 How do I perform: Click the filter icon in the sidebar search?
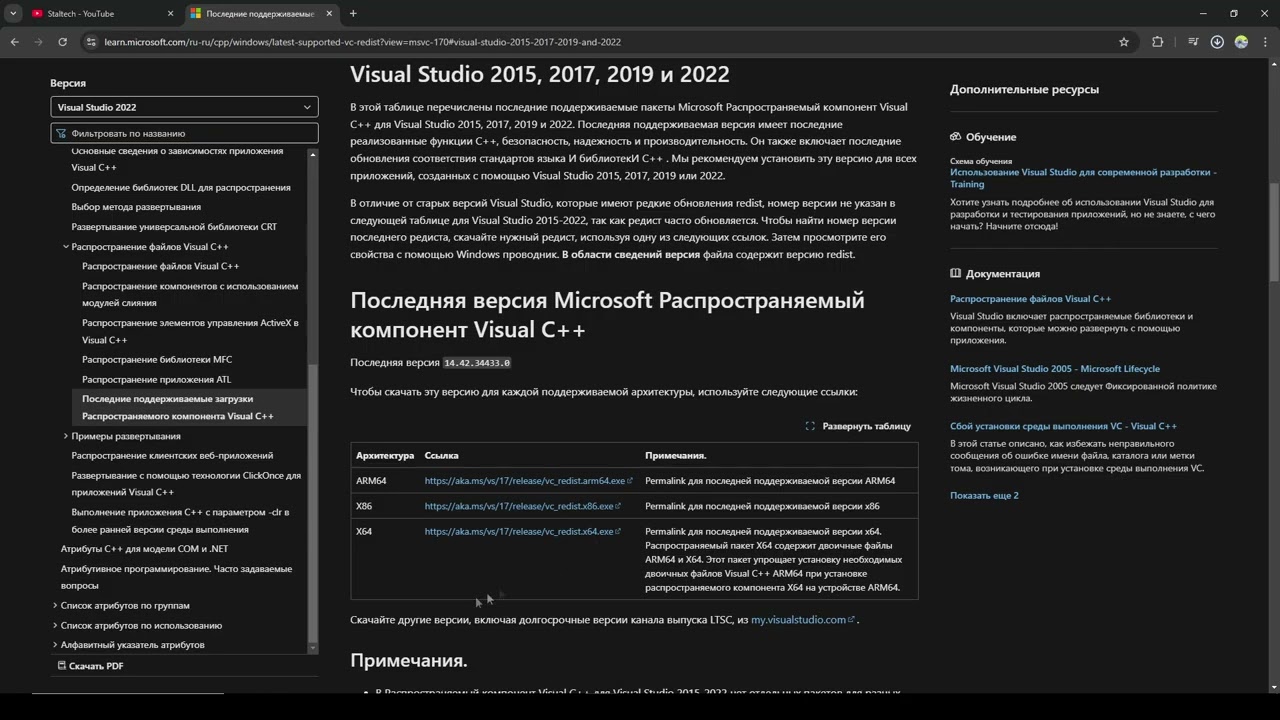click(x=61, y=133)
